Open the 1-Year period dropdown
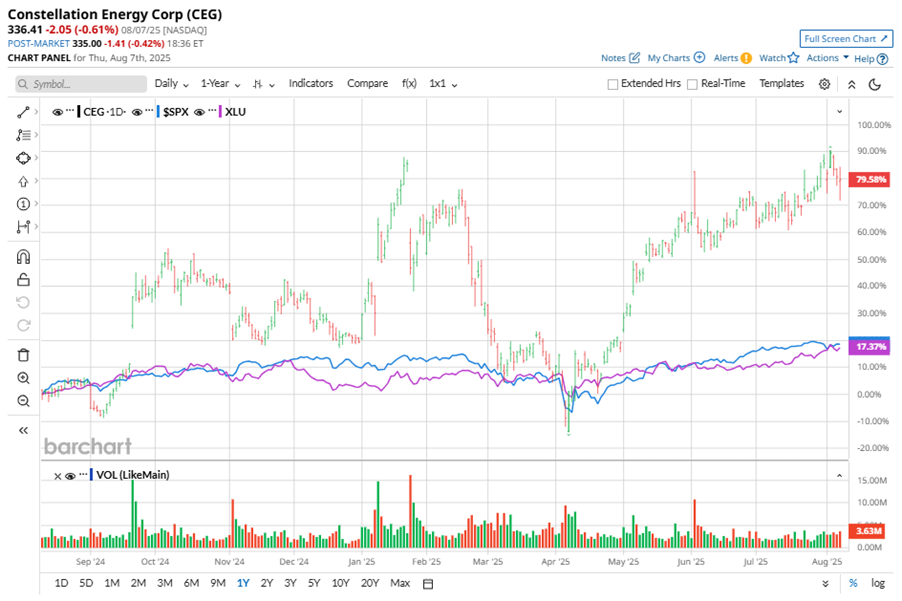Screen dimensions: 902x601 [220, 83]
